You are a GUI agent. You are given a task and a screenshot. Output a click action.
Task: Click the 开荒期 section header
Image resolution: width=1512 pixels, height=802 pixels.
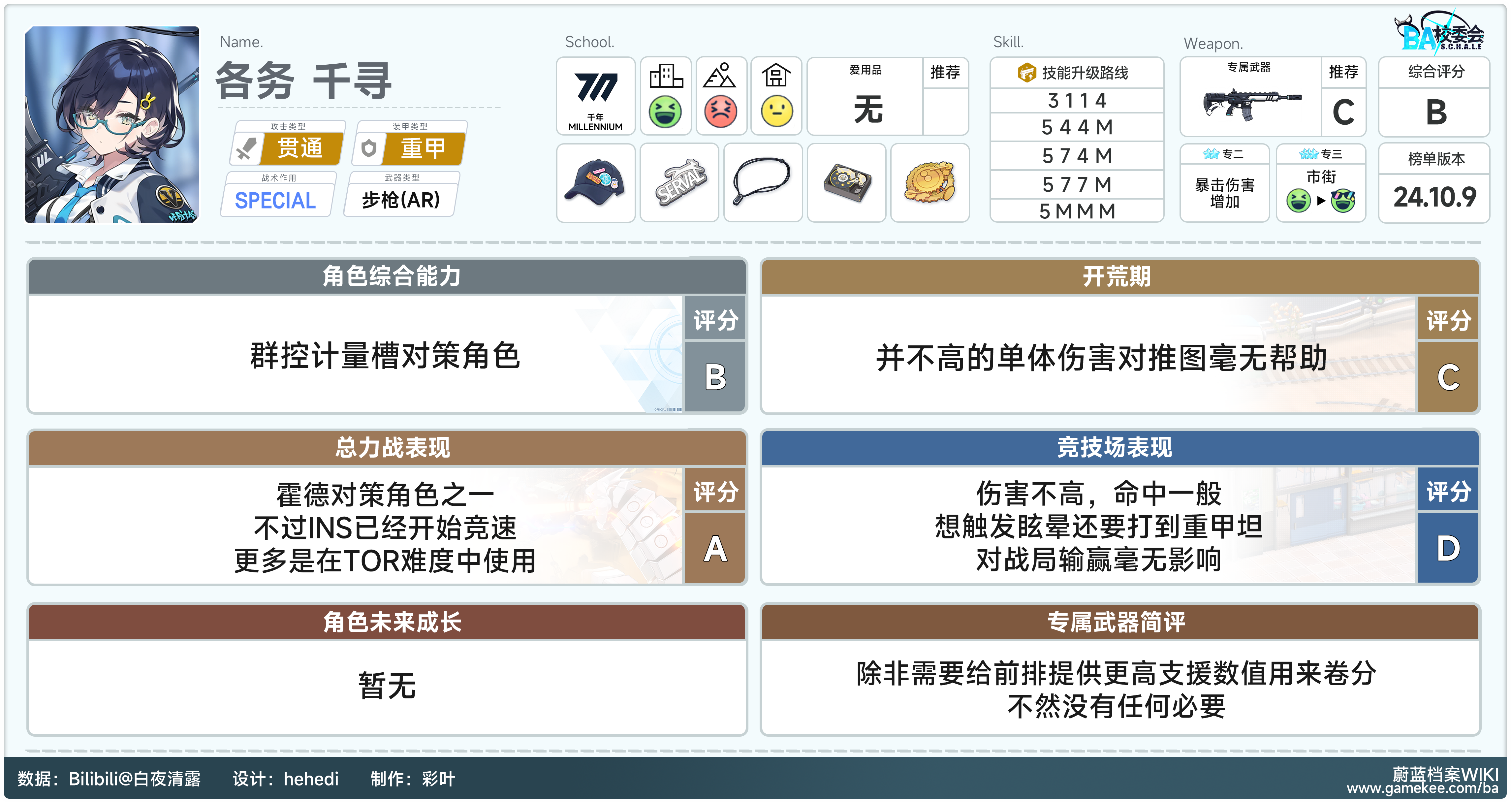(x=1120, y=276)
